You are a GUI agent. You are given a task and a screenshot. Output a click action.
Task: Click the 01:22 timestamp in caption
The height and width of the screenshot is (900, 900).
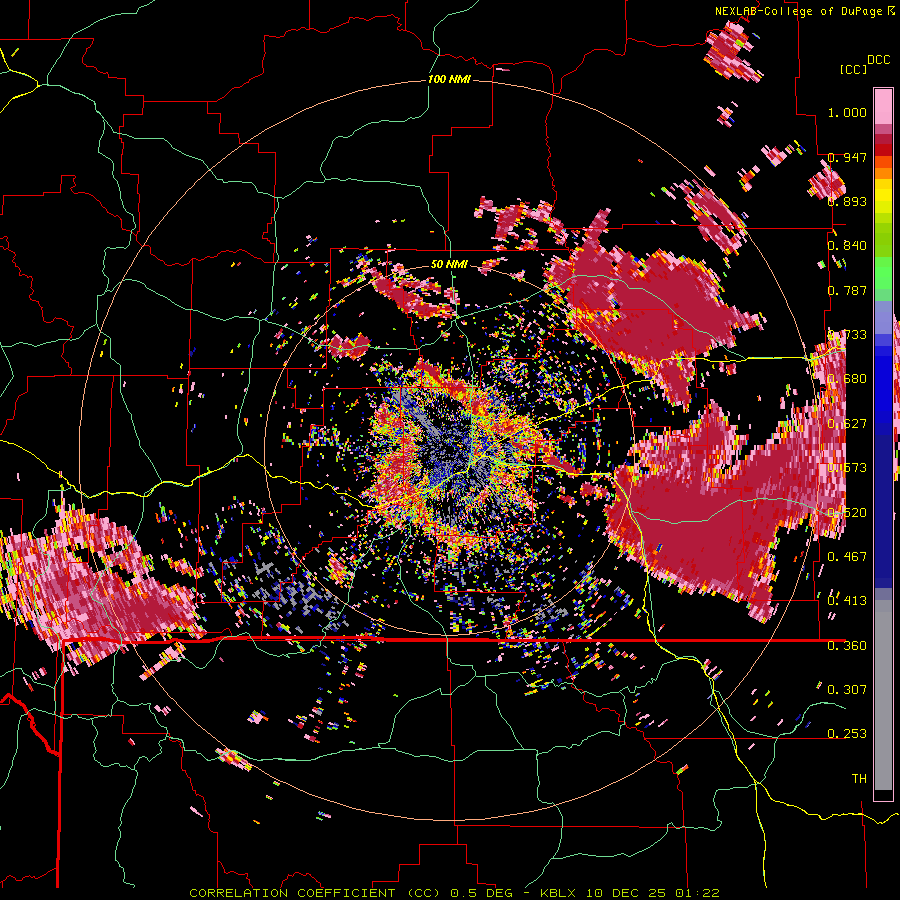pos(697,893)
